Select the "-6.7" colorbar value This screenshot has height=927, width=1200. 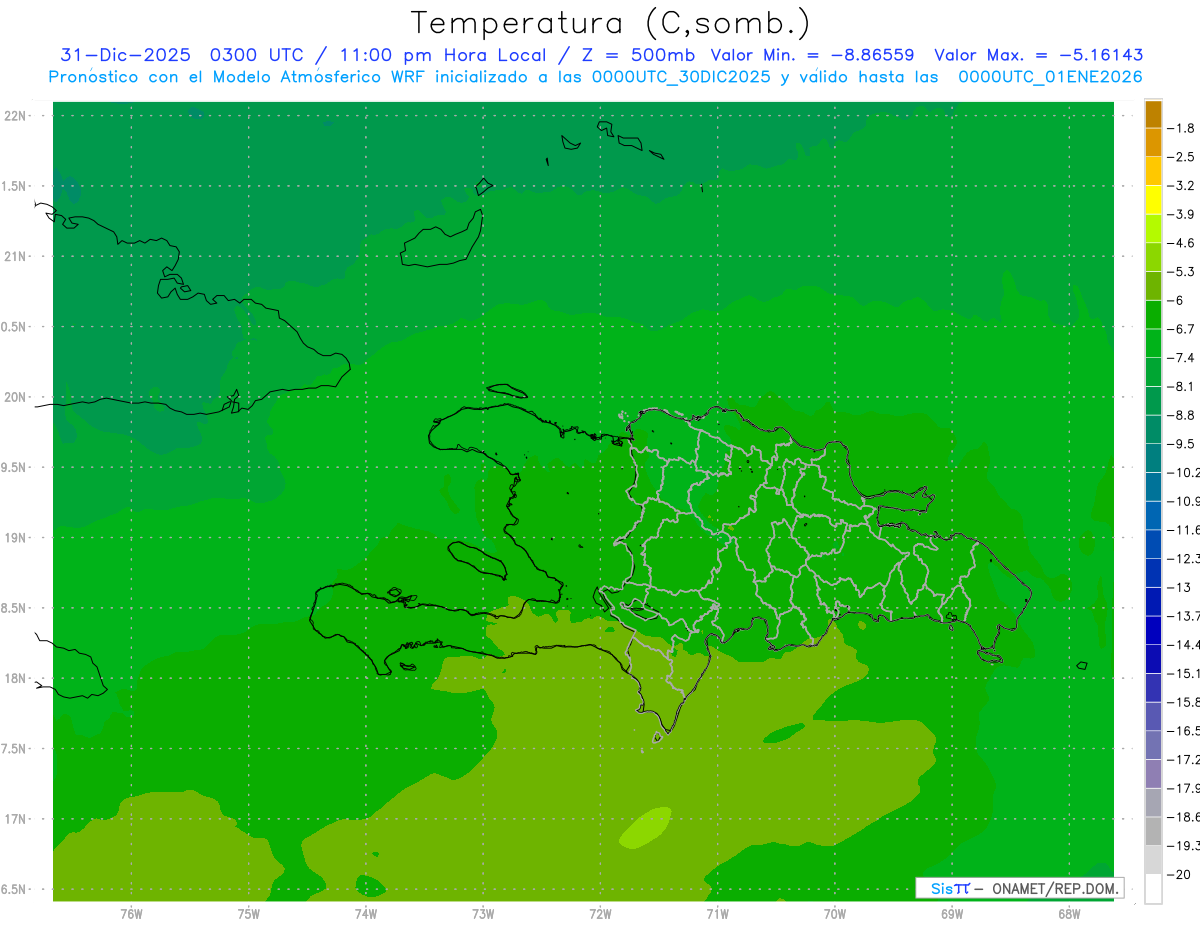(1182, 329)
